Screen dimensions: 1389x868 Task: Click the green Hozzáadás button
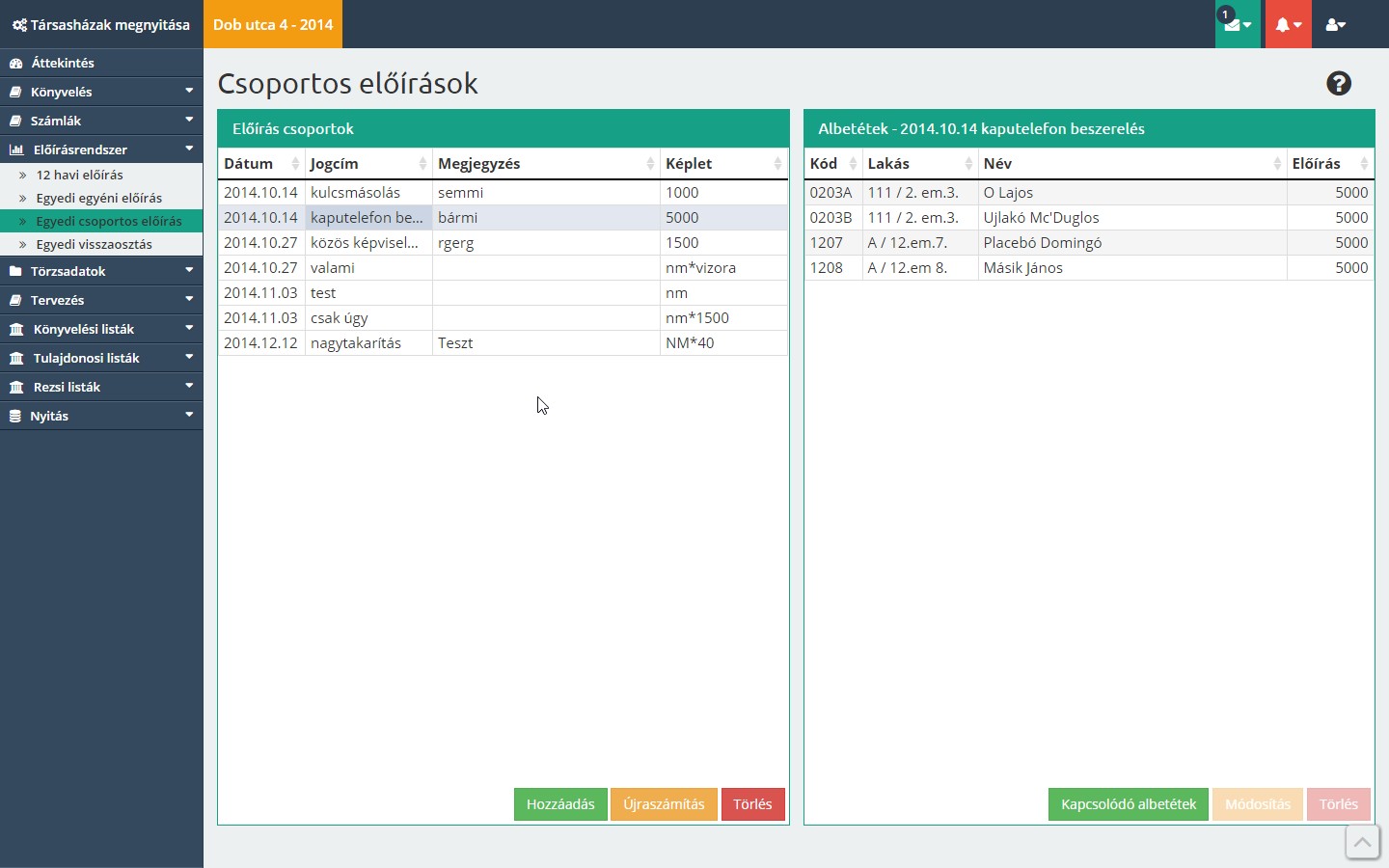[560, 804]
